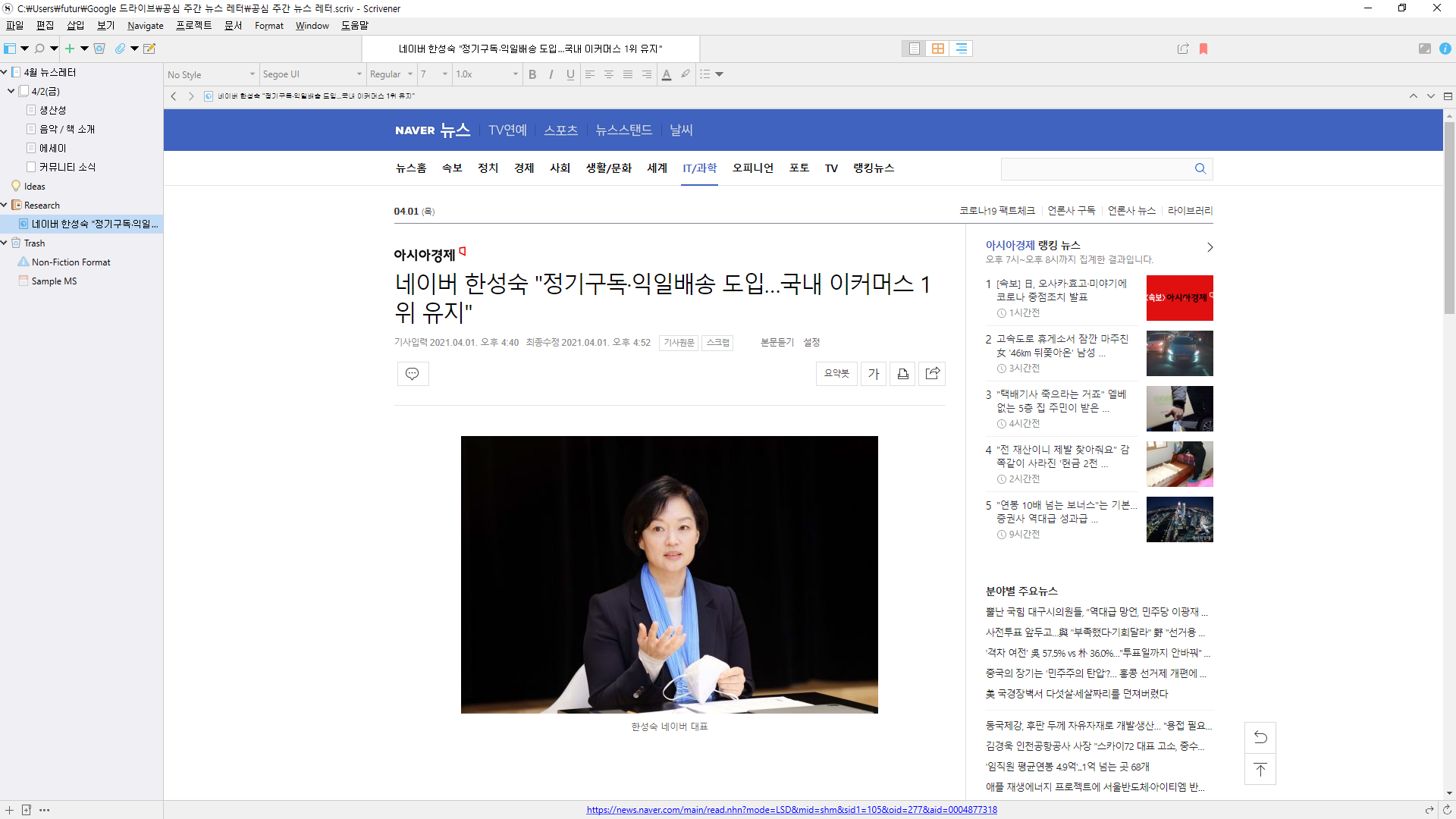The height and width of the screenshot is (819, 1456).
Task: Click the share icon in article toolbar
Action: [933, 373]
